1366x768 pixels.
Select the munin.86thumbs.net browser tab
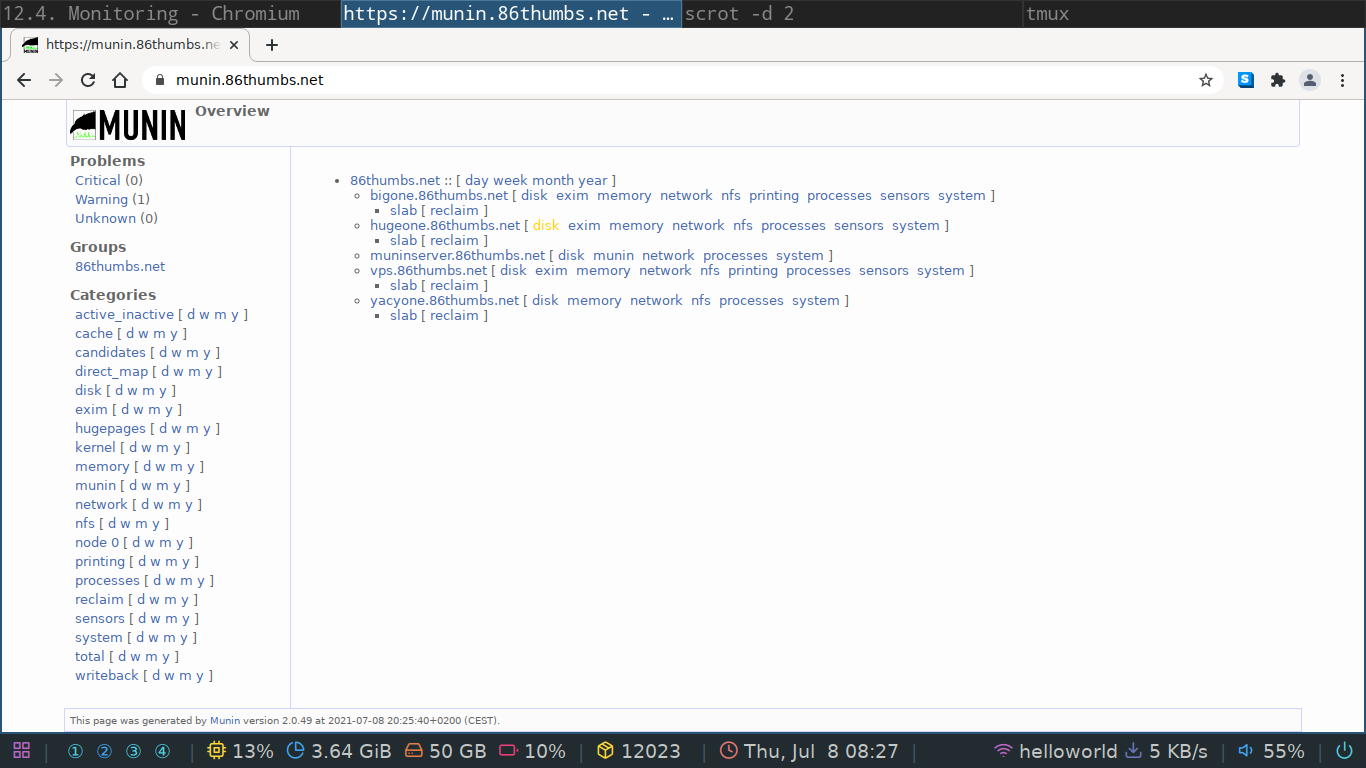130,45
